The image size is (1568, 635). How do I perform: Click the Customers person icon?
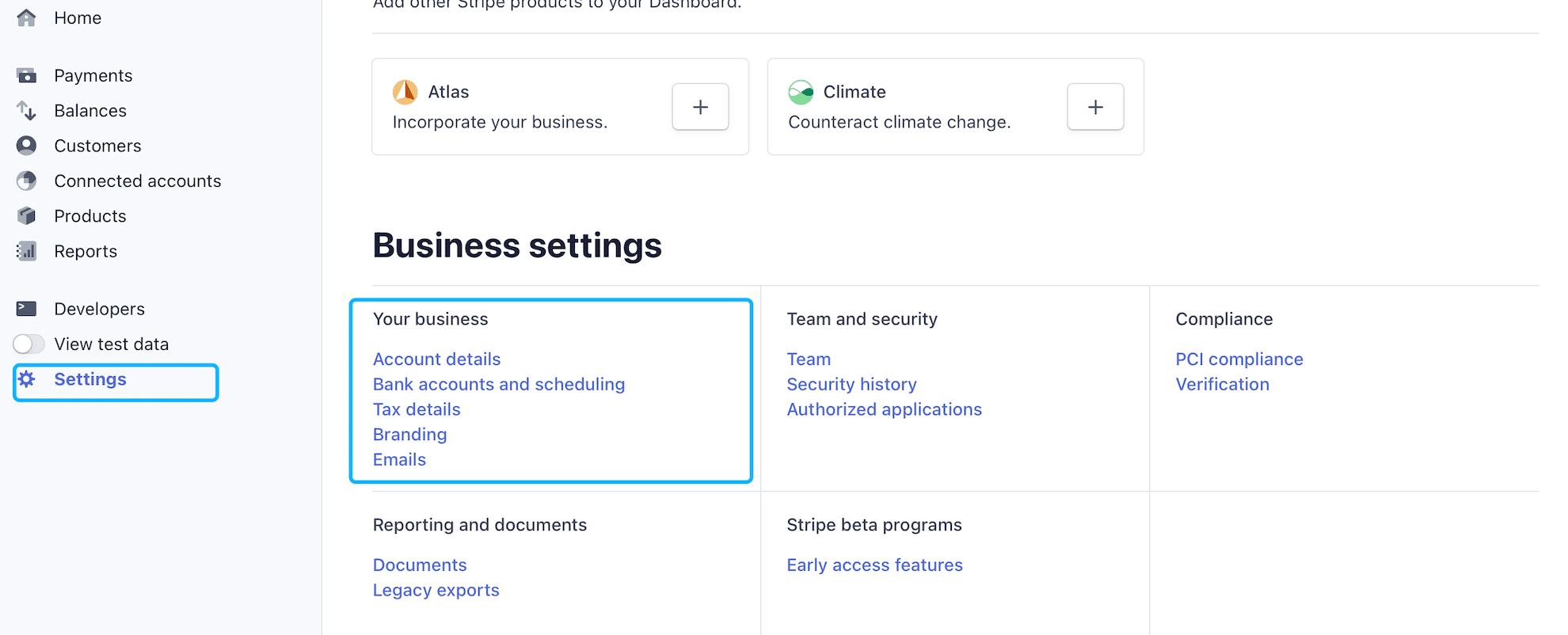click(26, 146)
